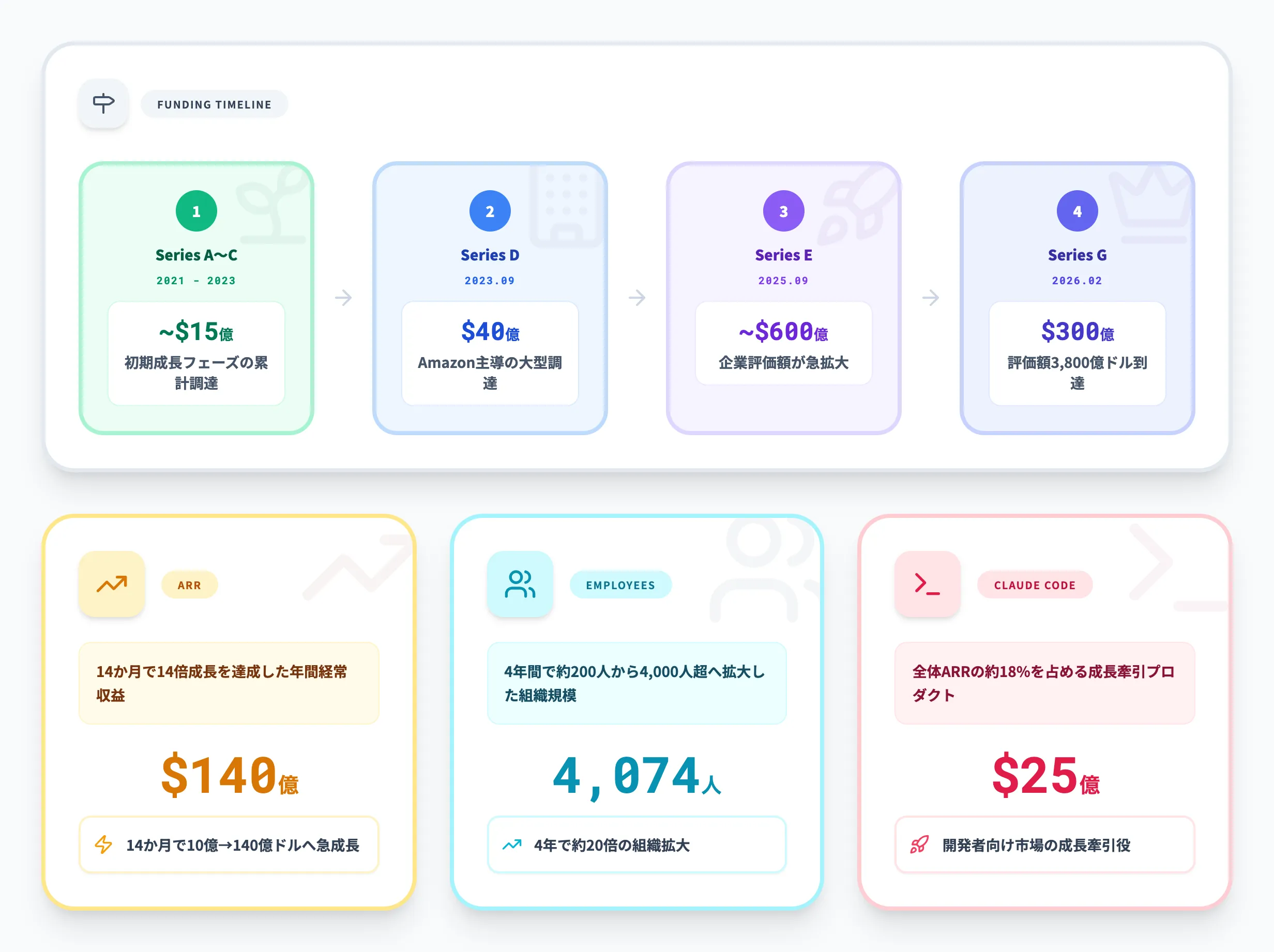
Task: Click the blue step 2 circle
Action: pyautogui.click(x=490, y=211)
